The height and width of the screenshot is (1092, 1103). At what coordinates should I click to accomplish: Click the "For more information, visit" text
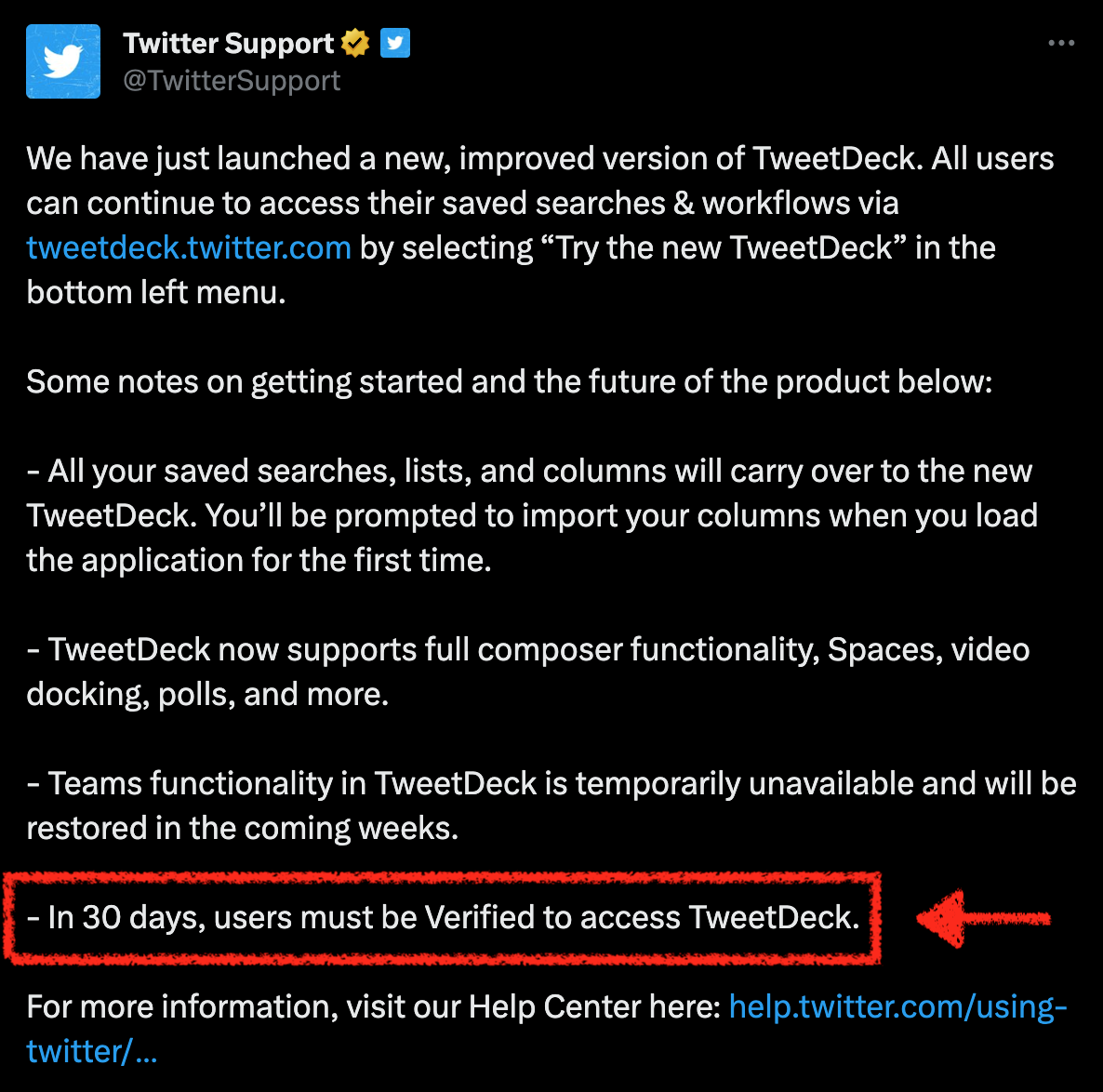tap(374, 1006)
